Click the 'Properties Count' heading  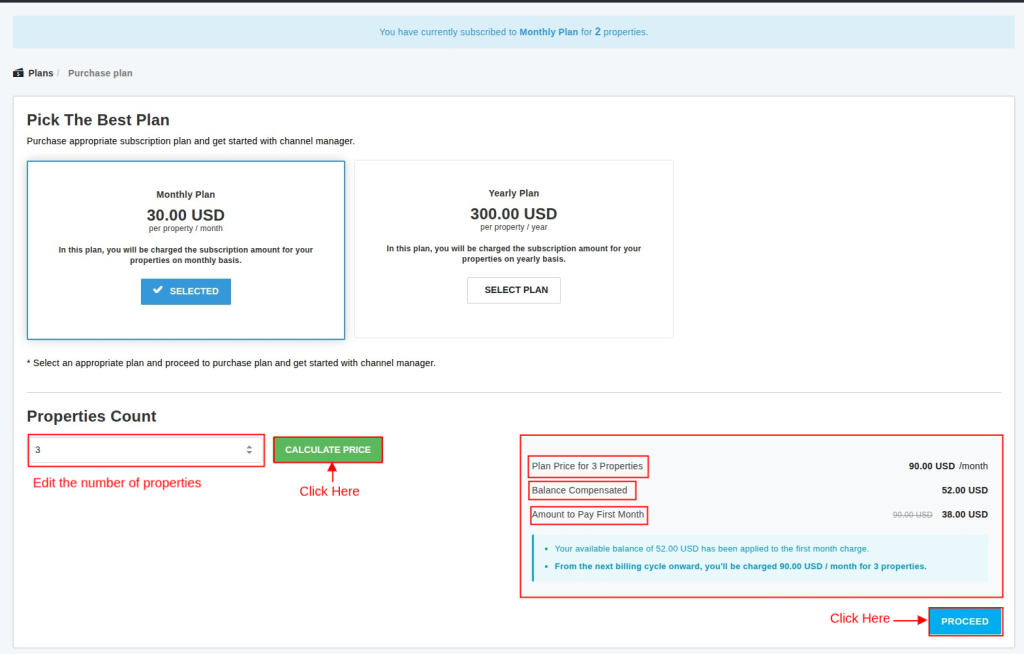[91, 417]
